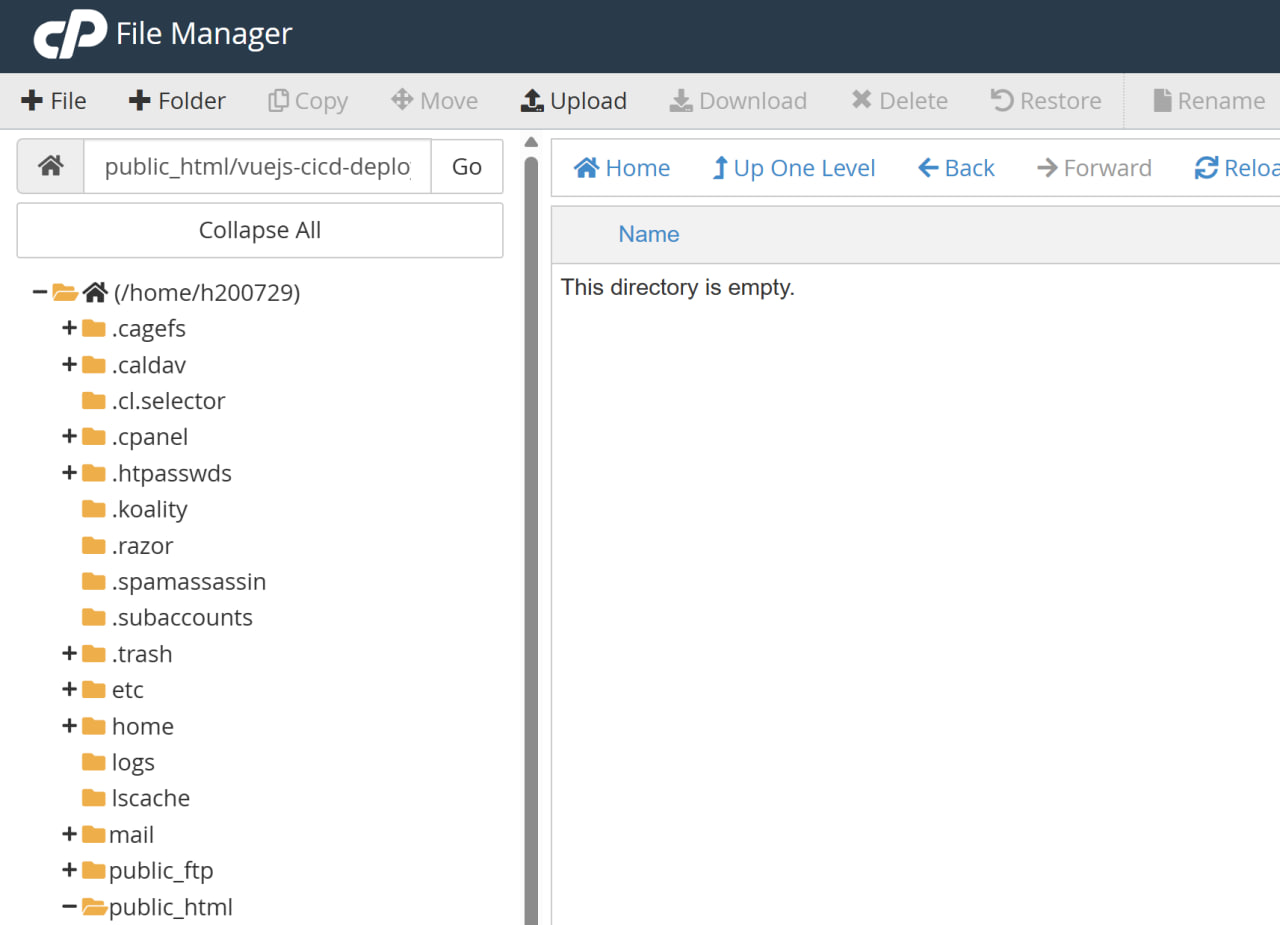
Task: Click the tree panel scrollbar up arrow
Action: [x=531, y=142]
